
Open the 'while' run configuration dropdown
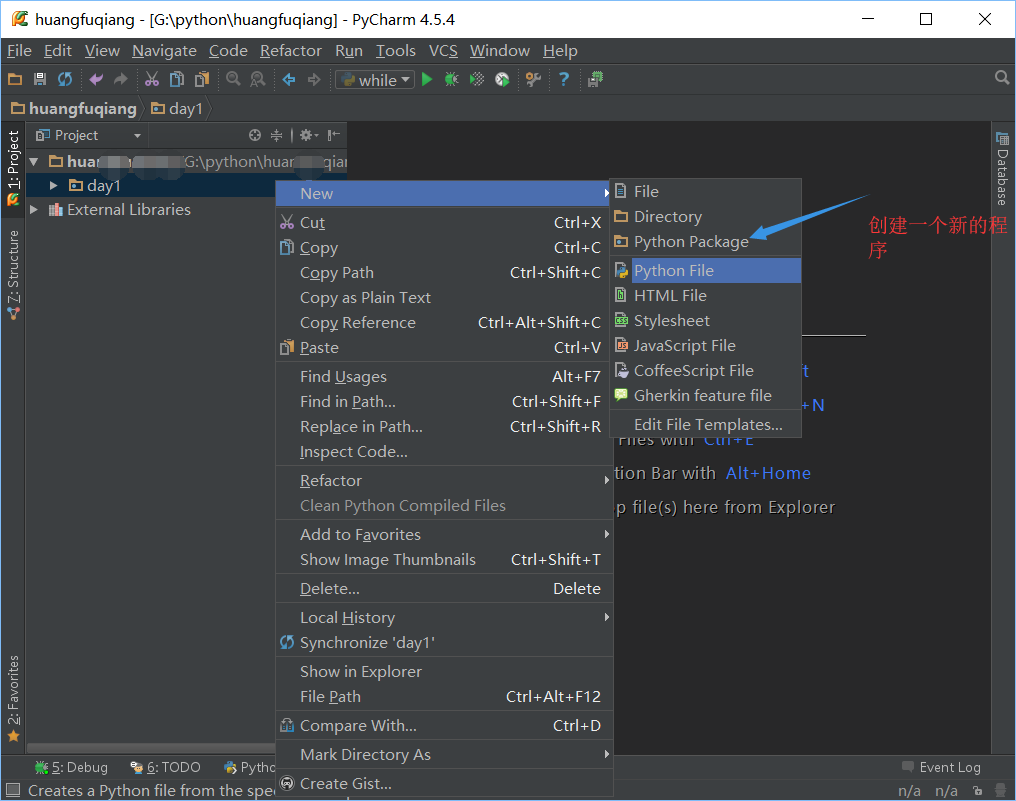[375, 80]
